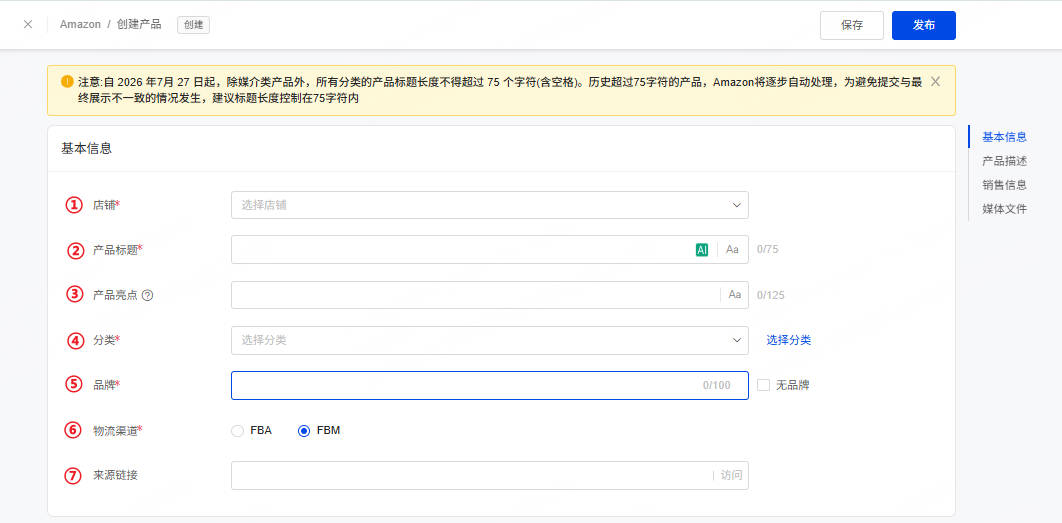
Task: Click the 0/125 character counter
Action: 771,295
